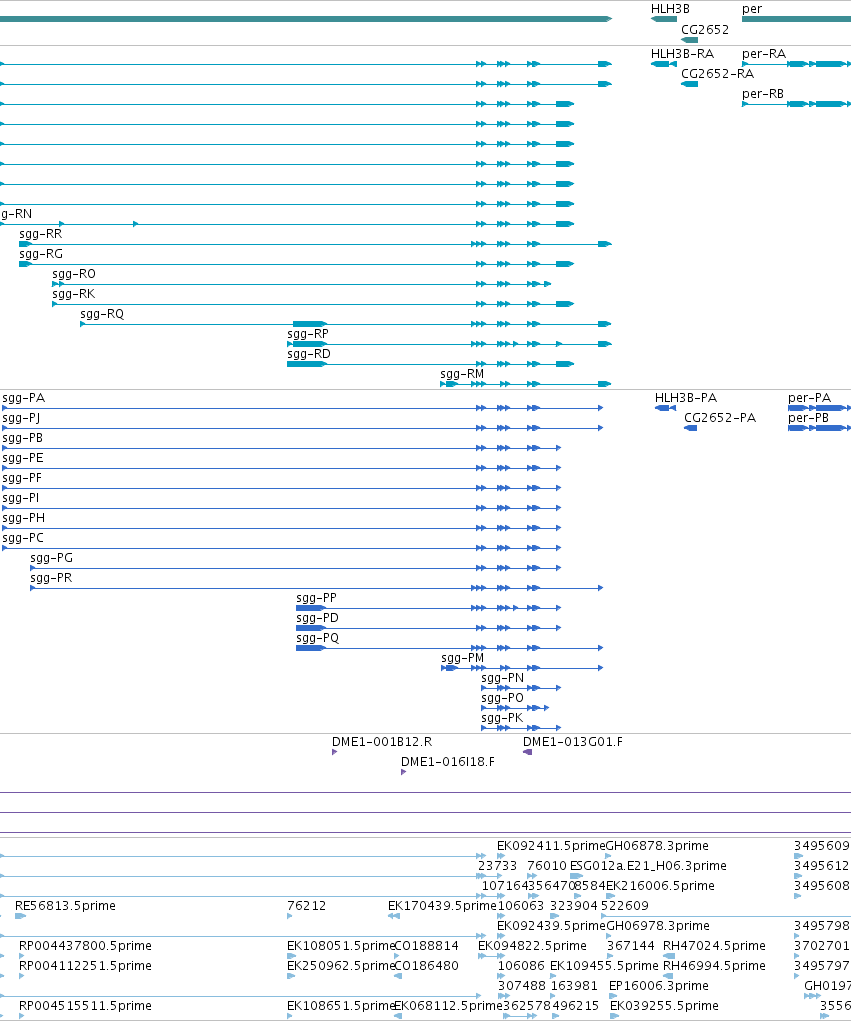Select the EK068112.5prime EST

398,1016
